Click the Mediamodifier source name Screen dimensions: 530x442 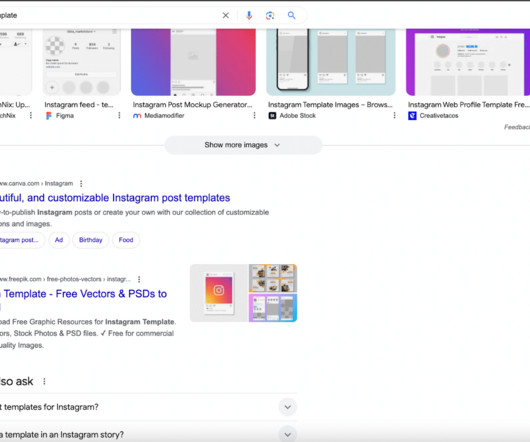(164, 116)
